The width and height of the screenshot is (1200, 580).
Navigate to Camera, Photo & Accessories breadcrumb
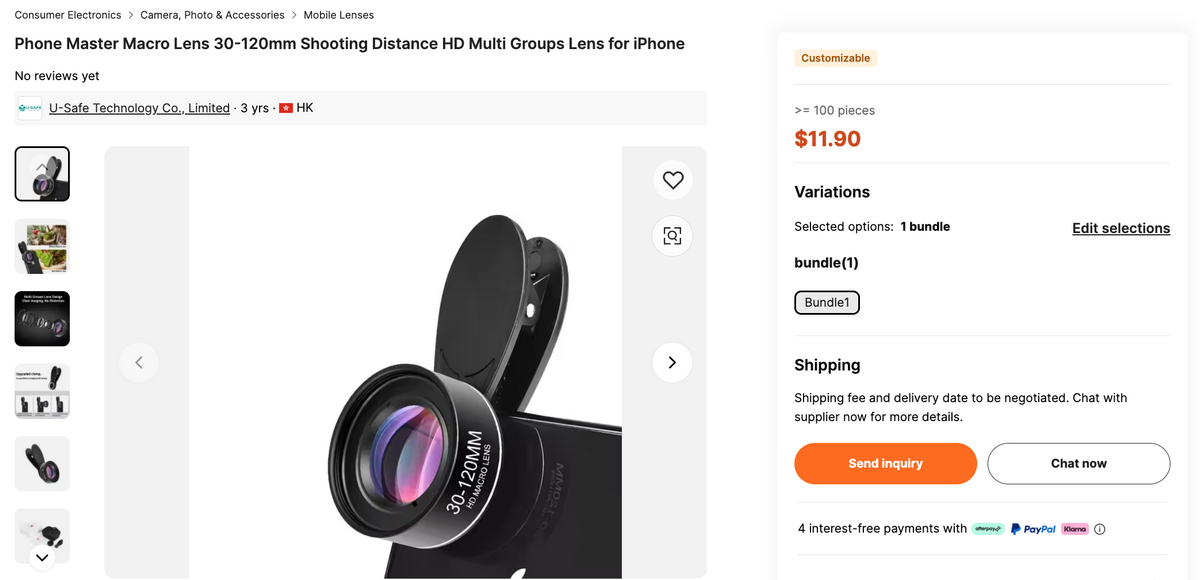211,14
